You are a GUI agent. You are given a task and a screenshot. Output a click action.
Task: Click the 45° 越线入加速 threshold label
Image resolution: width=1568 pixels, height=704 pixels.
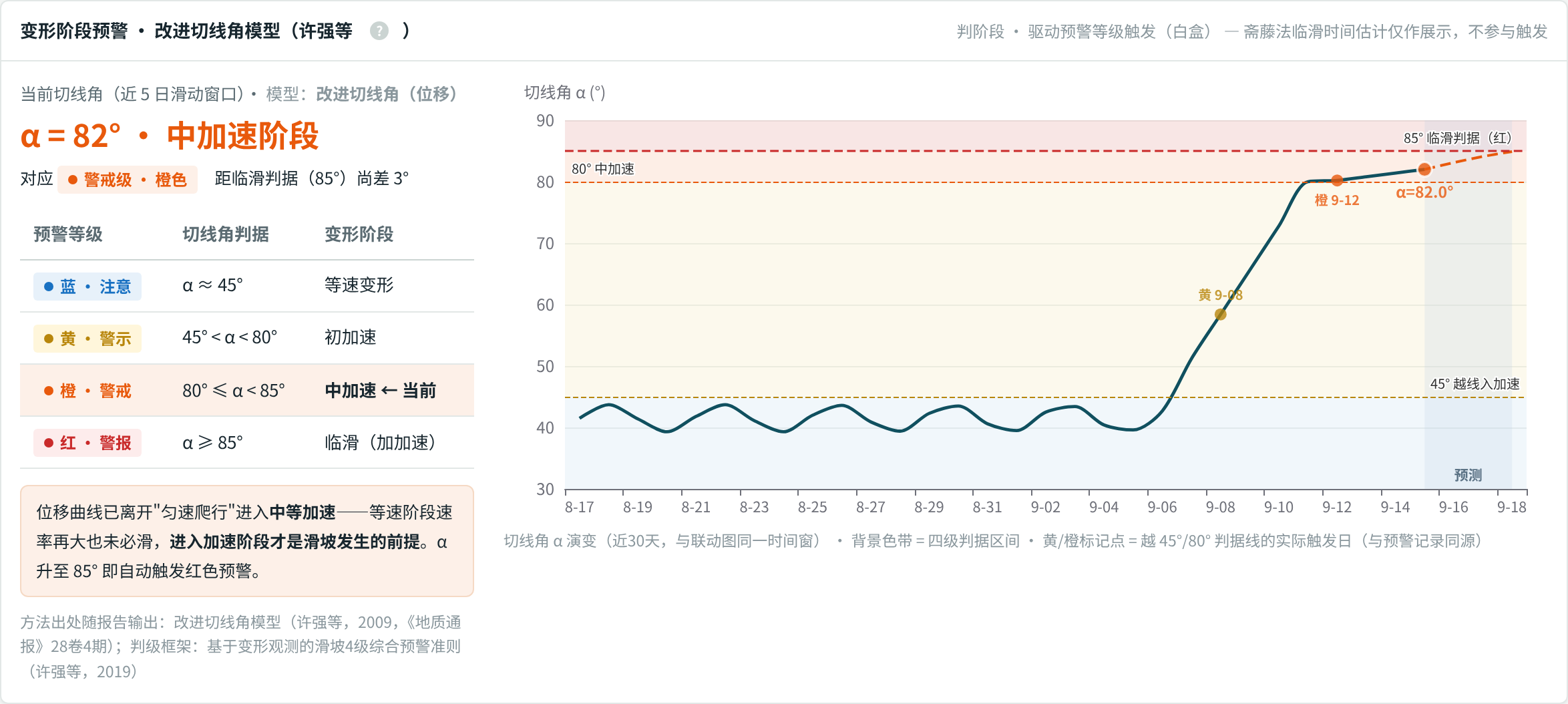tap(1475, 384)
